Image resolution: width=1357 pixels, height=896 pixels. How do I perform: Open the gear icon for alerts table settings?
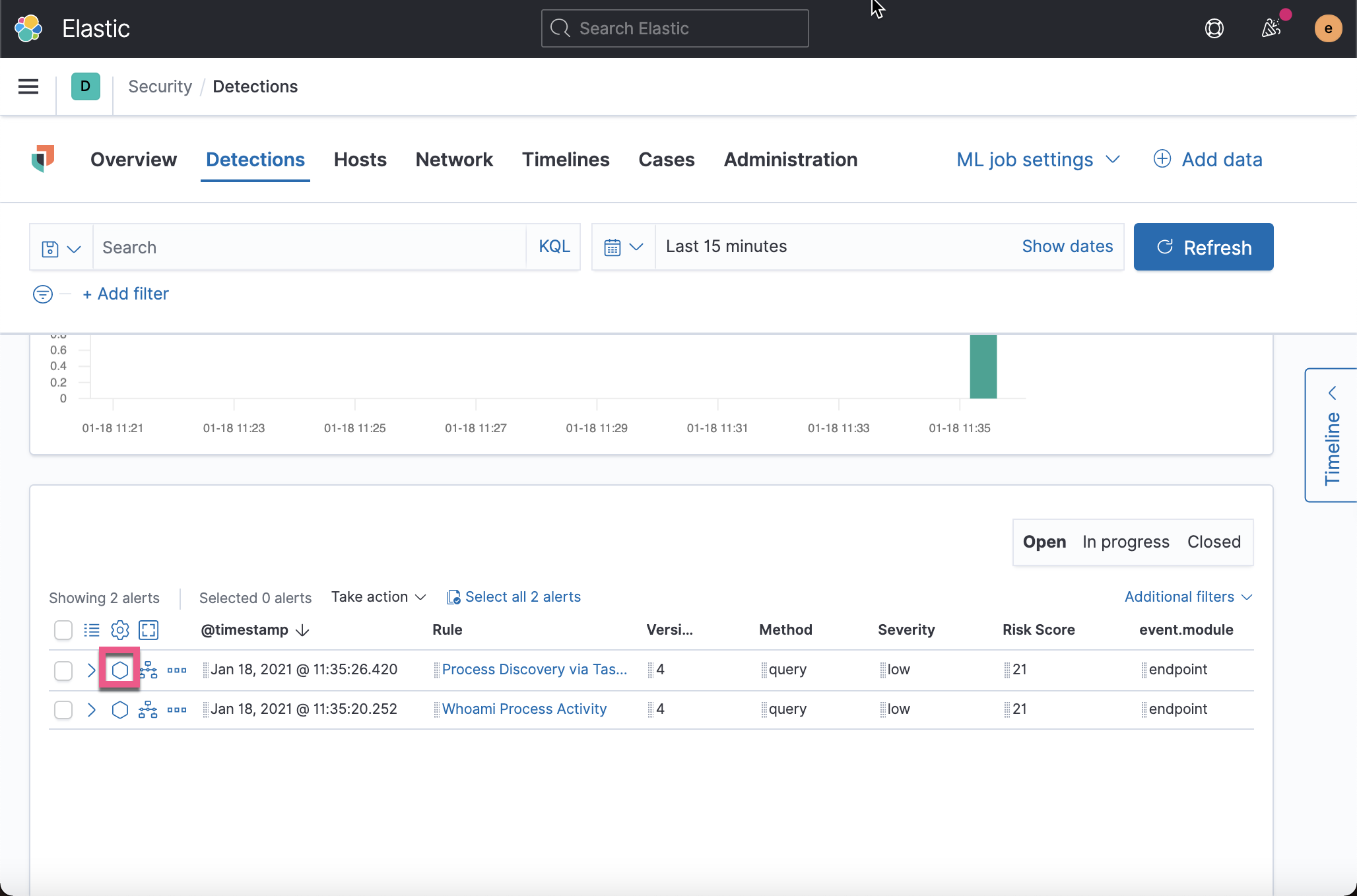(x=119, y=630)
